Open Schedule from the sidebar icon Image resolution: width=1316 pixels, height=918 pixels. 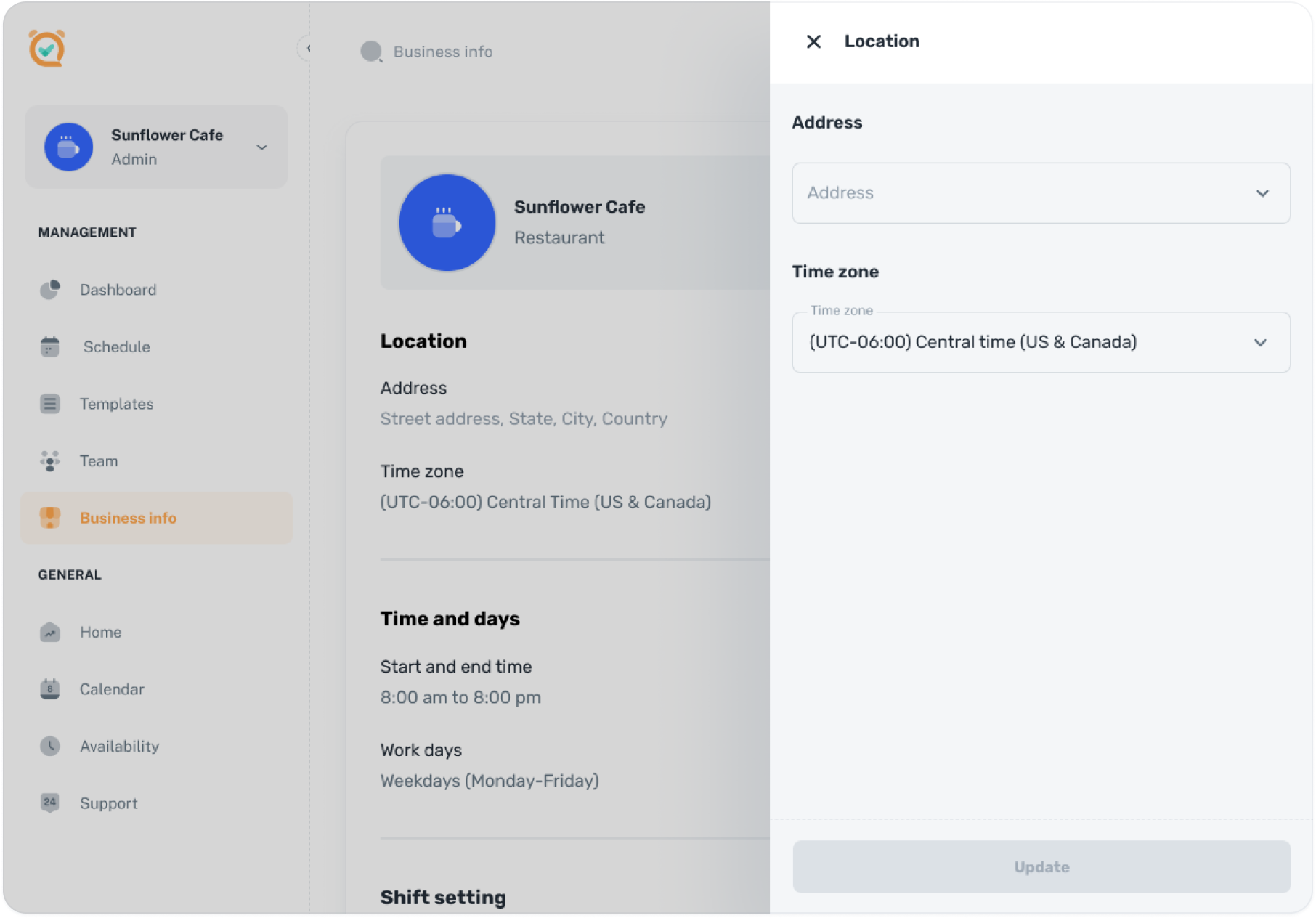coord(49,346)
